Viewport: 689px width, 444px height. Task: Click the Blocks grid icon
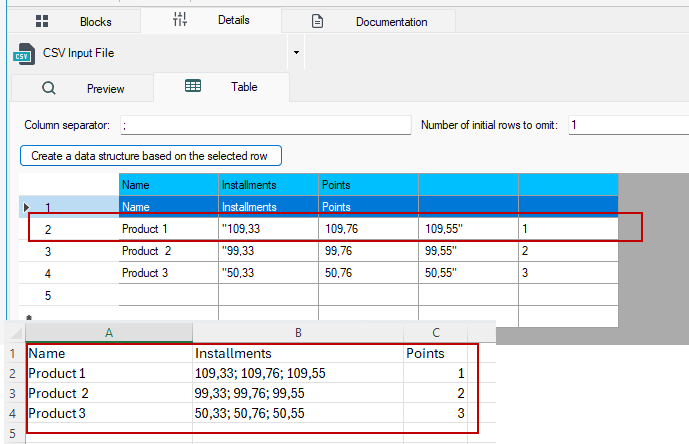coord(42,21)
